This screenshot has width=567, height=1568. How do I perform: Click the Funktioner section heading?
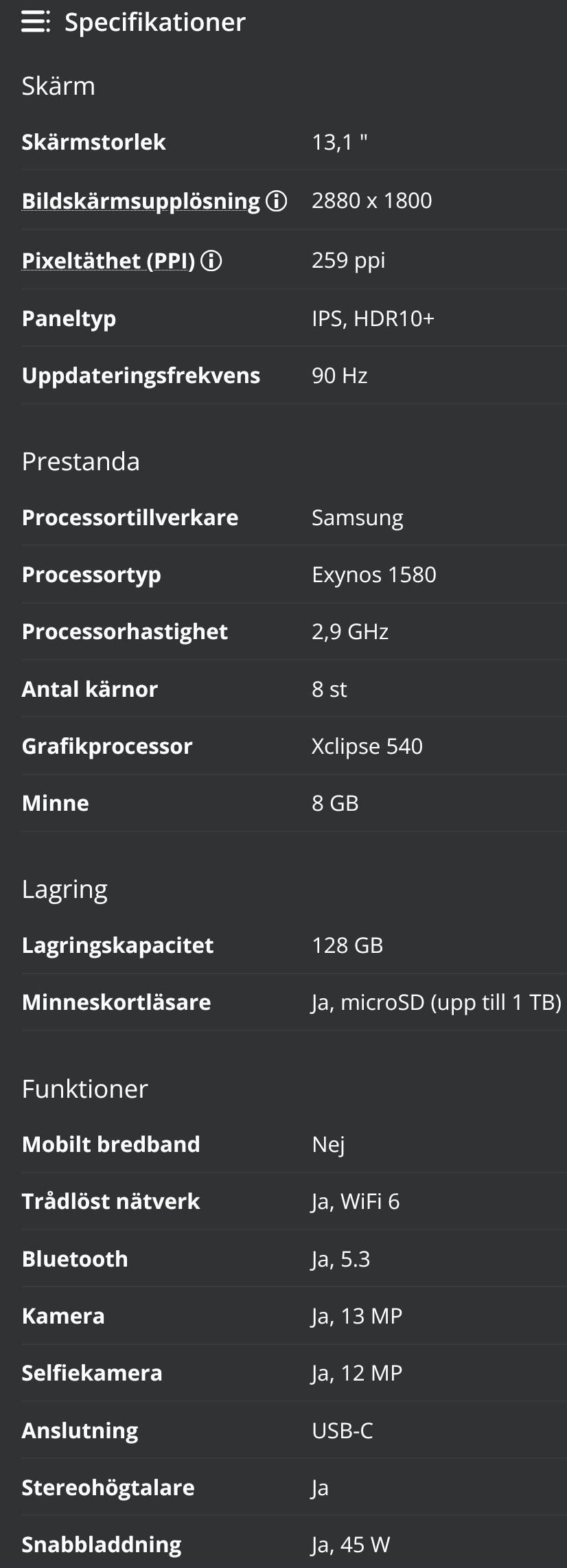(84, 1089)
